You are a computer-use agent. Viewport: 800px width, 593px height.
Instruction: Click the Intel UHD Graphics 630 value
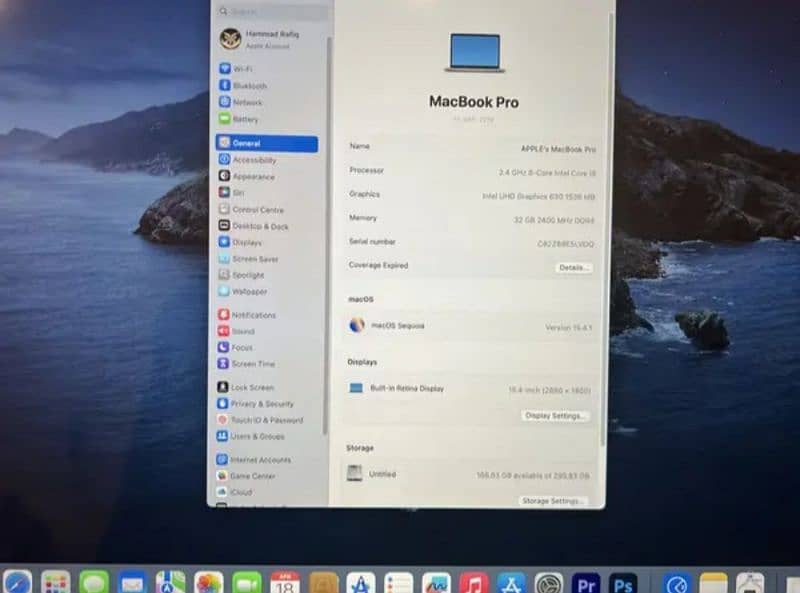538,196
